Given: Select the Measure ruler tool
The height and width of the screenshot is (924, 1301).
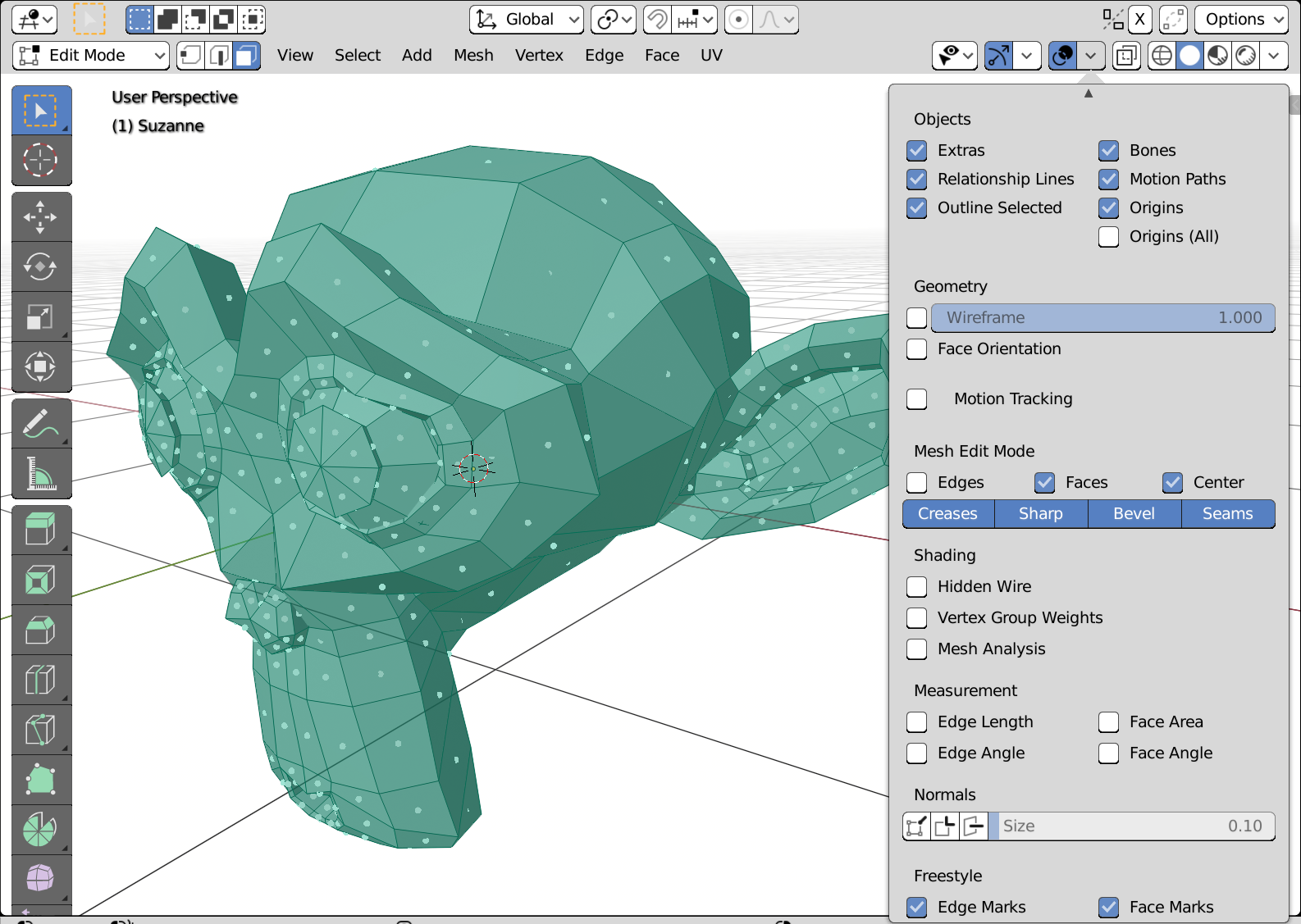Looking at the screenshot, I should click(41, 474).
